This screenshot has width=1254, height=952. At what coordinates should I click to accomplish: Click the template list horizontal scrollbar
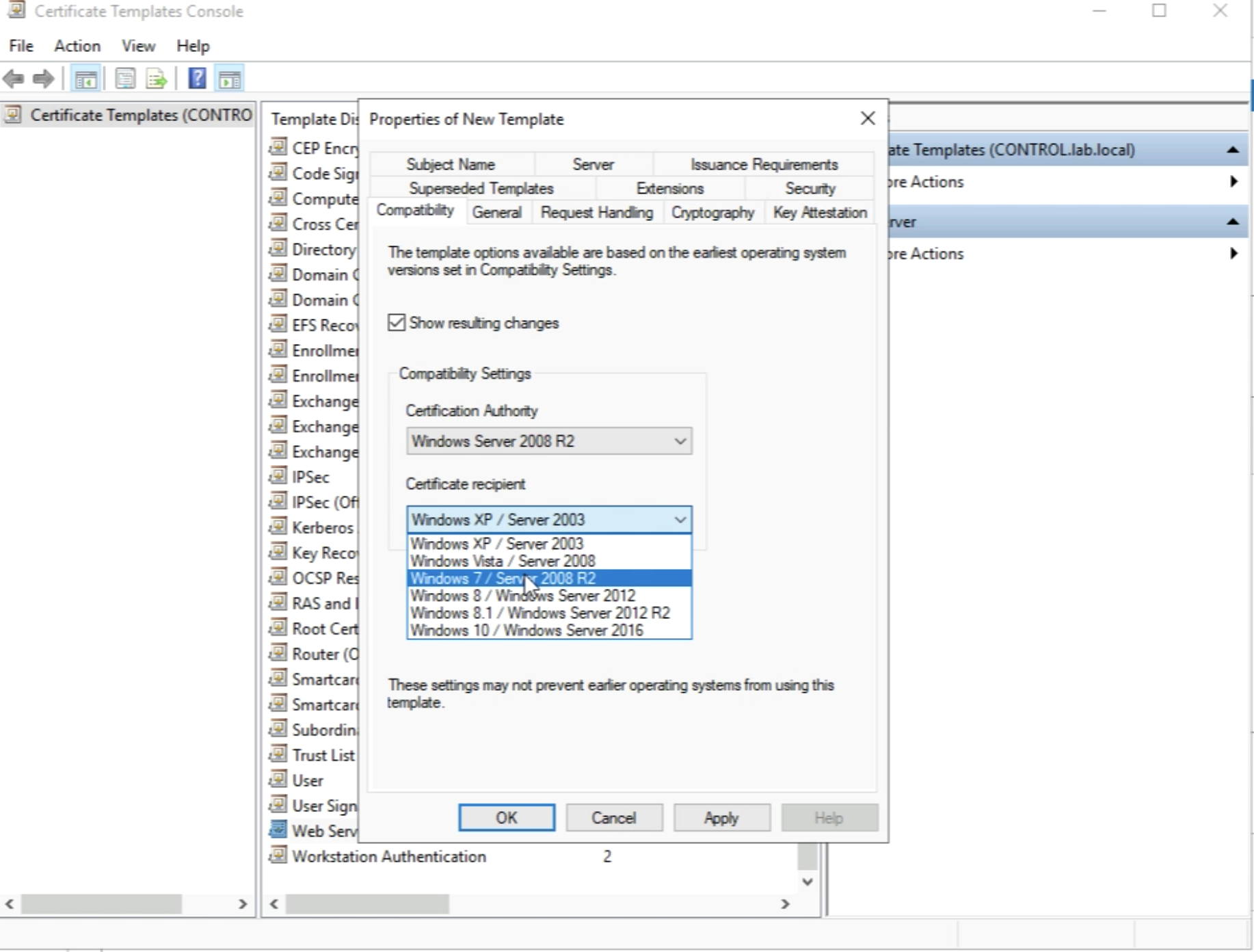coord(367,904)
